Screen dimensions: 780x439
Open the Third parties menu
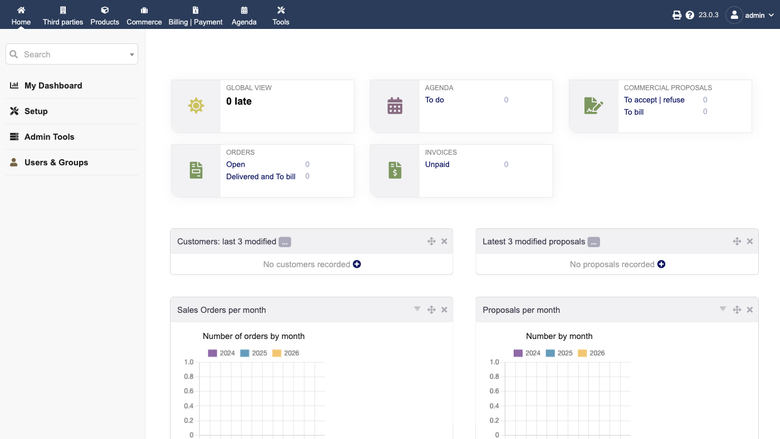[63, 15]
